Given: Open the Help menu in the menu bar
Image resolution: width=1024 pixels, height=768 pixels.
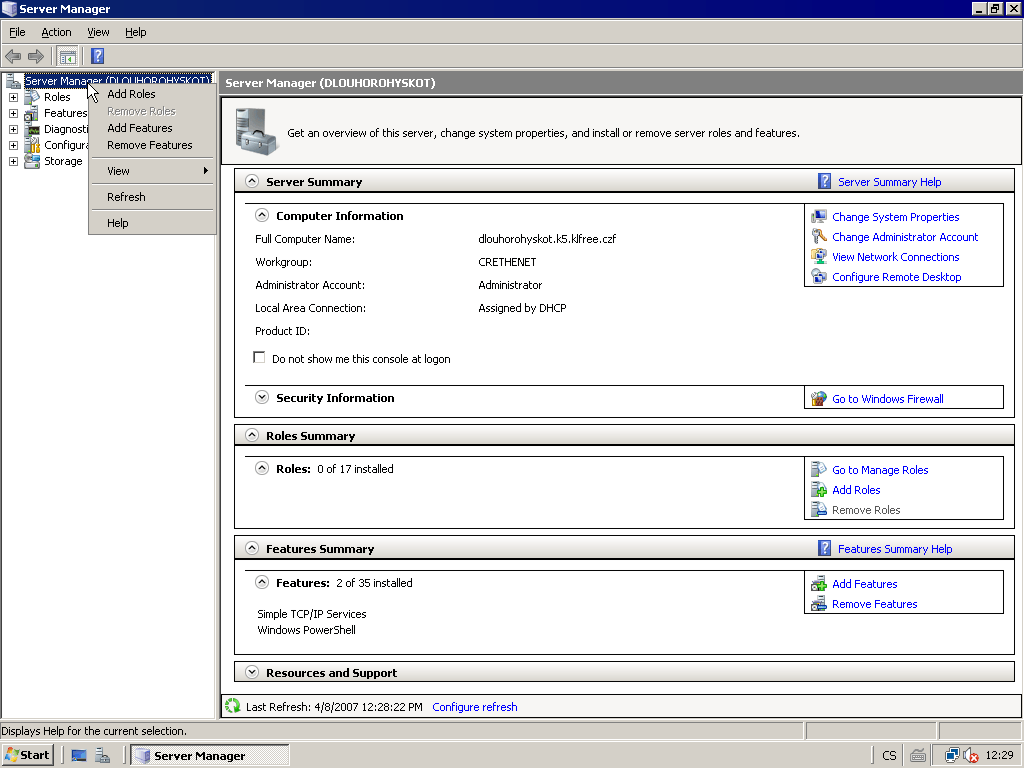Looking at the screenshot, I should pyautogui.click(x=136, y=32).
